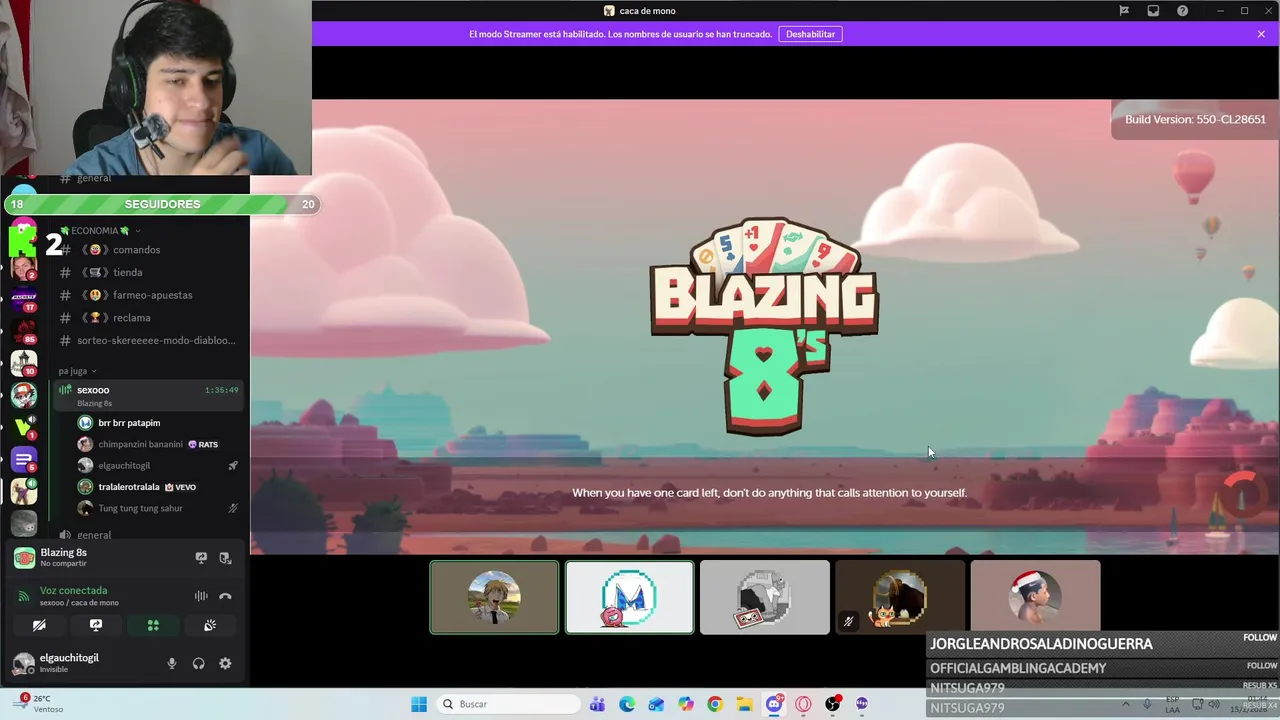Image resolution: width=1280 pixels, height=720 pixels.
Task: Select the first participant tile with blond avatar
Action: pos(494,597)
